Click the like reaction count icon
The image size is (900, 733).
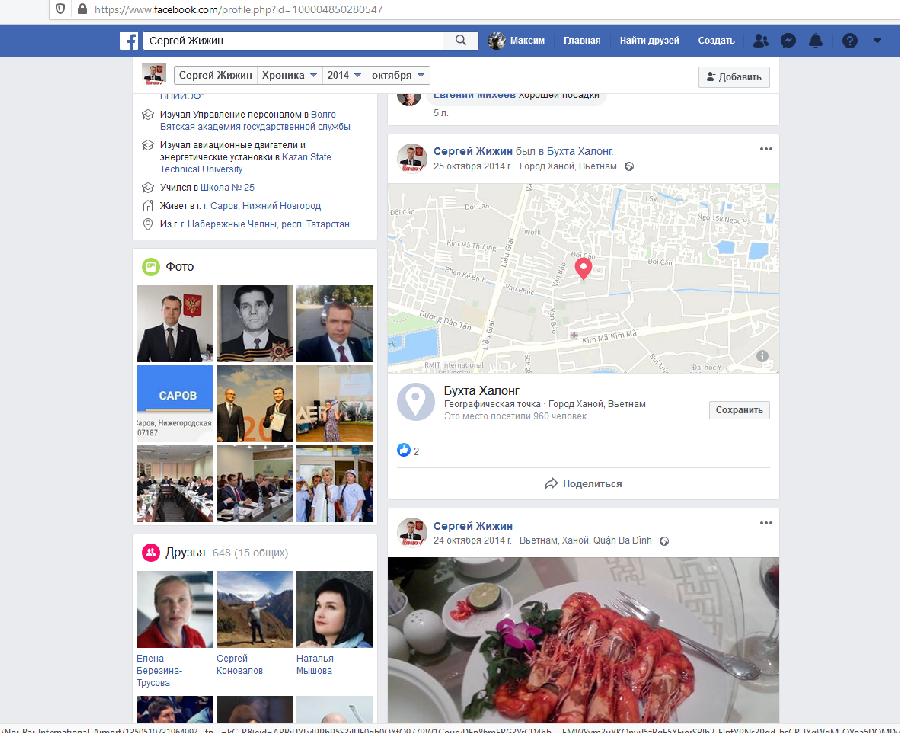[x=404, y=451]
